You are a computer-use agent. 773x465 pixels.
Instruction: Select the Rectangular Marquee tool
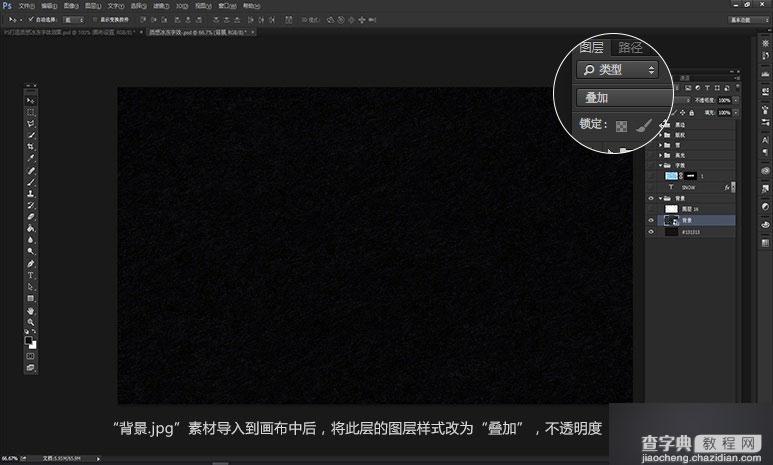(31, 112)
